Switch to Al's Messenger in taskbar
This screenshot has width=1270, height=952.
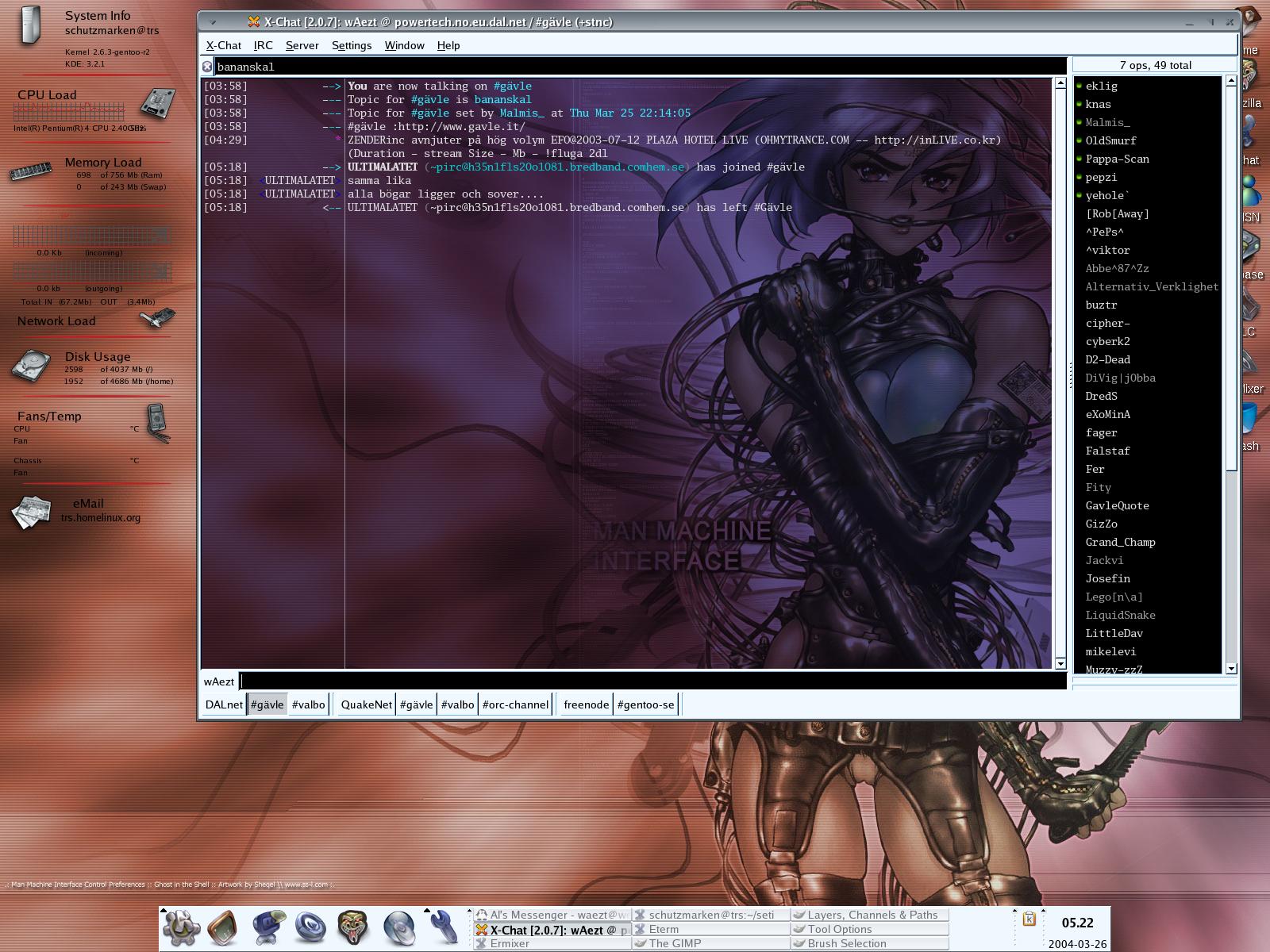tap(552, 915)
